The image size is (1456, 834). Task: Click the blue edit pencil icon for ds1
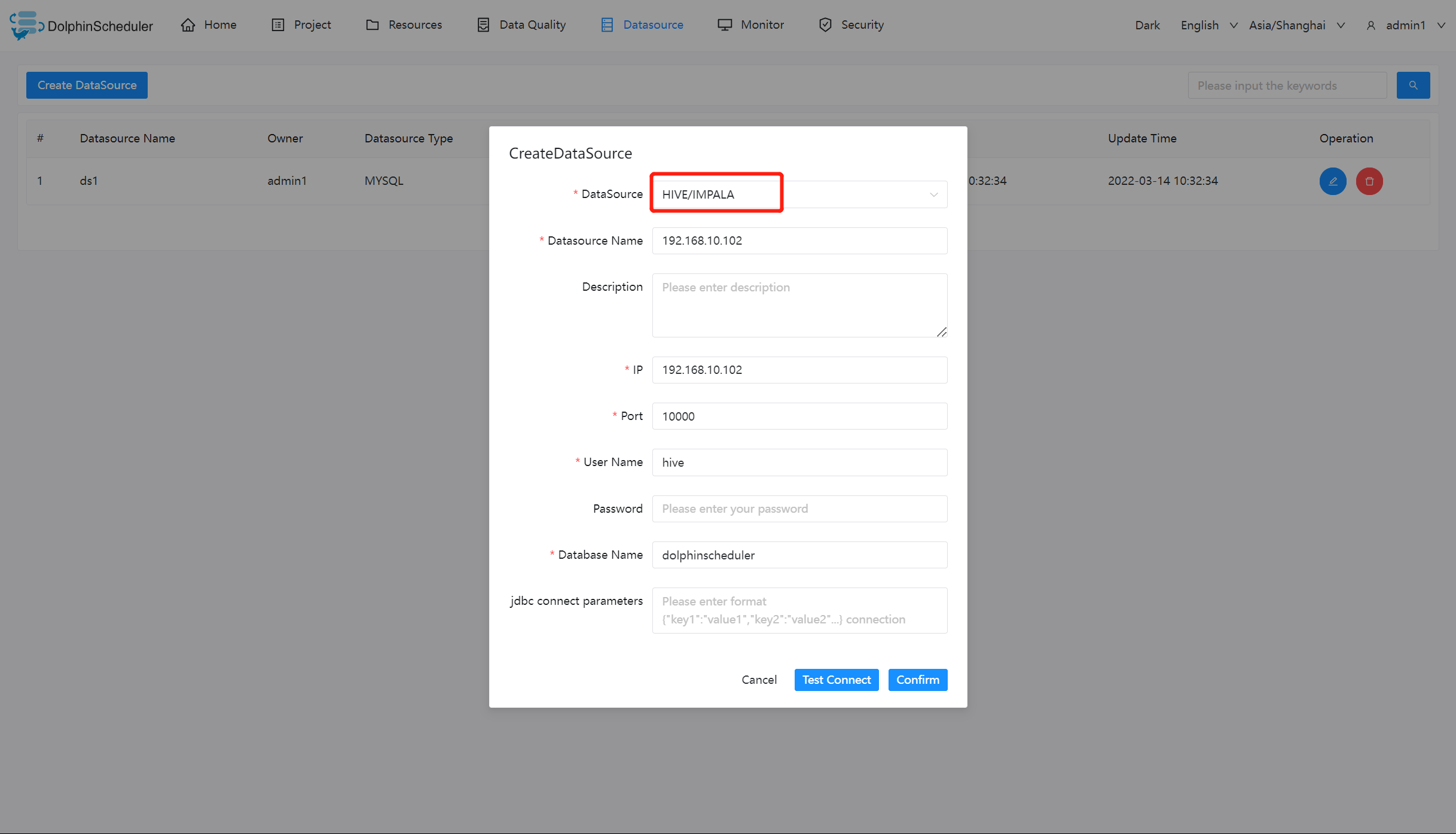pyautogui.click(x=1333, y=181)
